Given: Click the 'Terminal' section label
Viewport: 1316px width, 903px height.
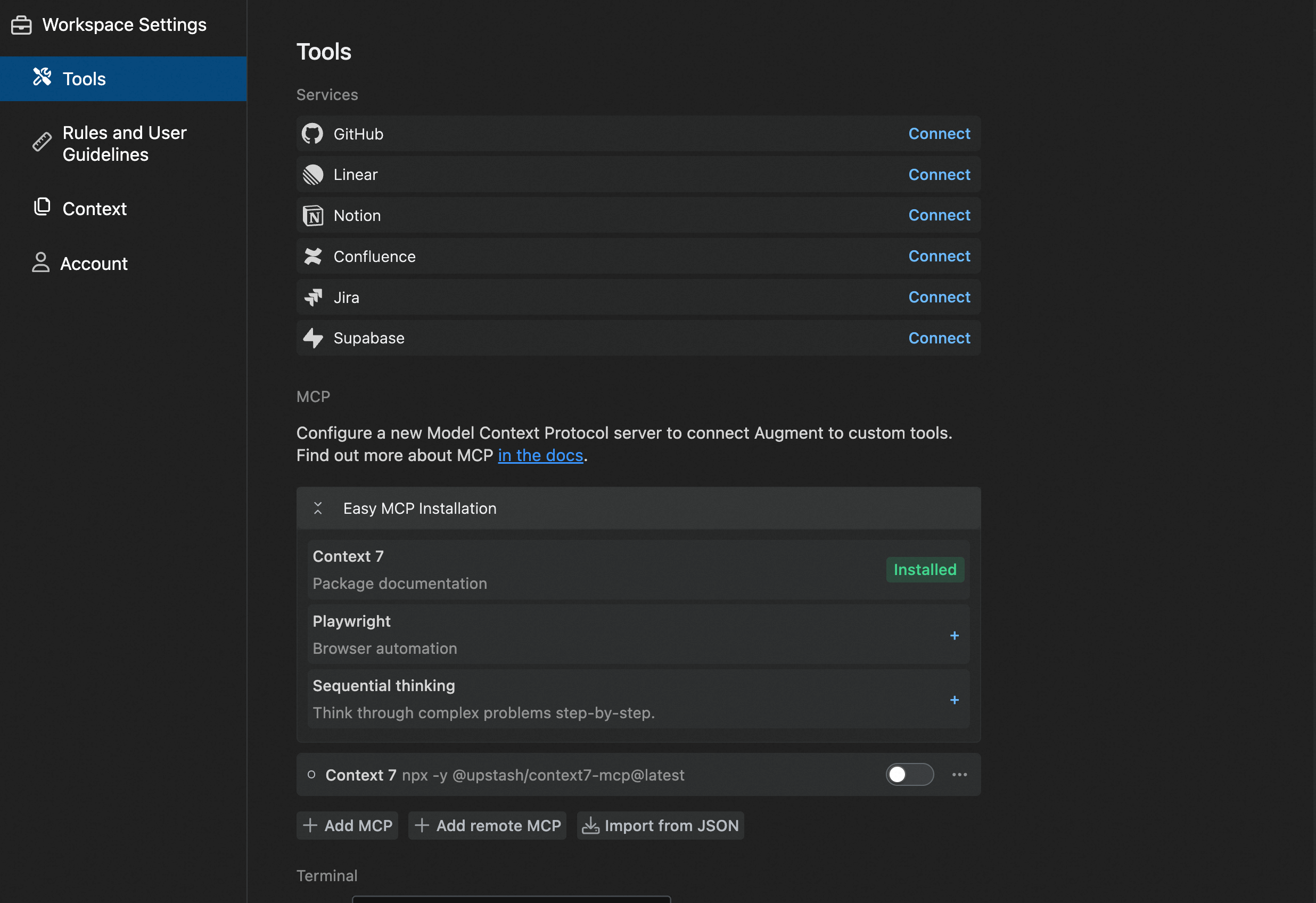Looking at the screenshot, I should tap(327, 876).
